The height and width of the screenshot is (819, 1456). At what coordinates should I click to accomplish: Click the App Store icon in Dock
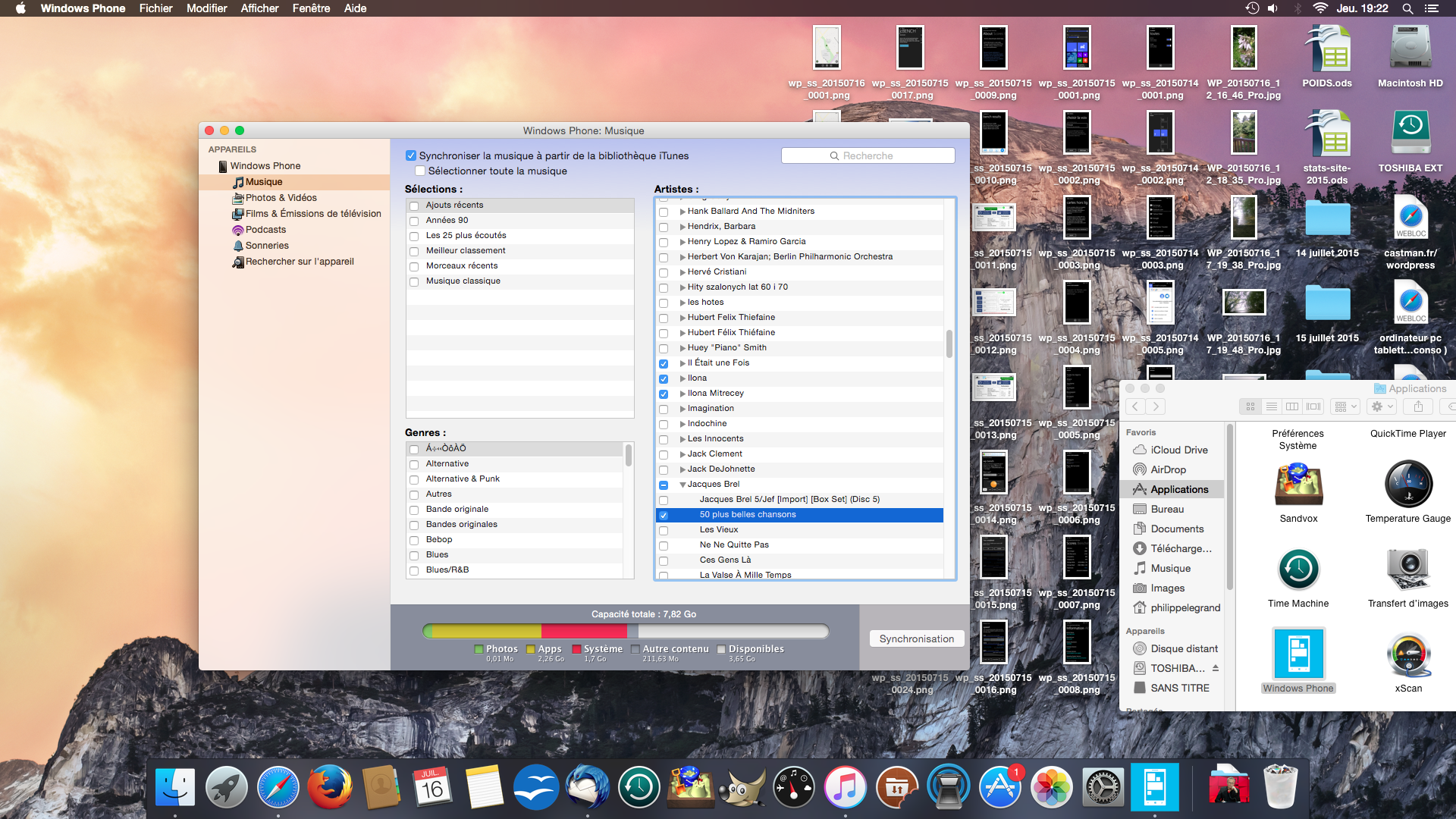1001,789
